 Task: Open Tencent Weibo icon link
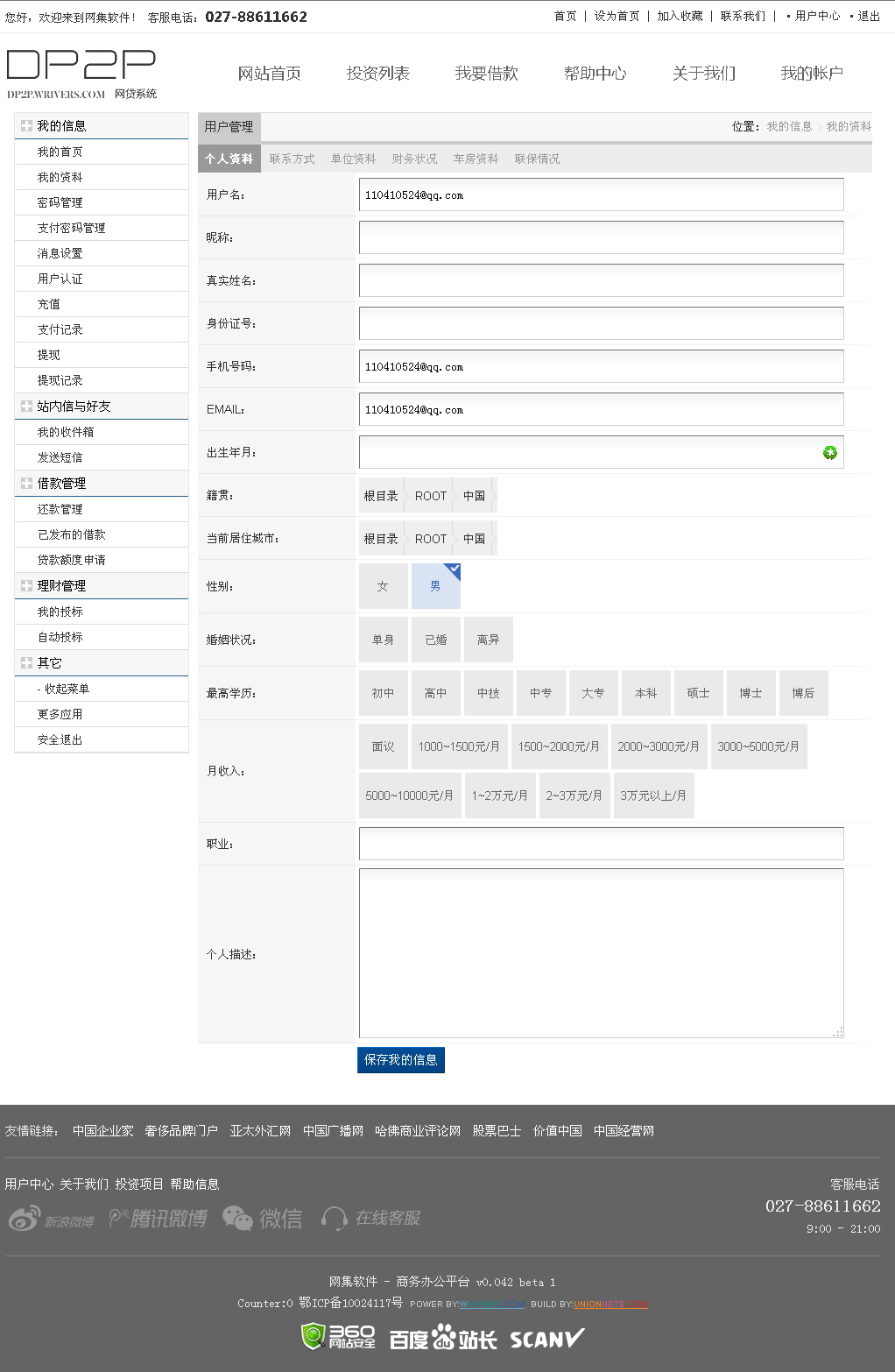[119, 1219]
